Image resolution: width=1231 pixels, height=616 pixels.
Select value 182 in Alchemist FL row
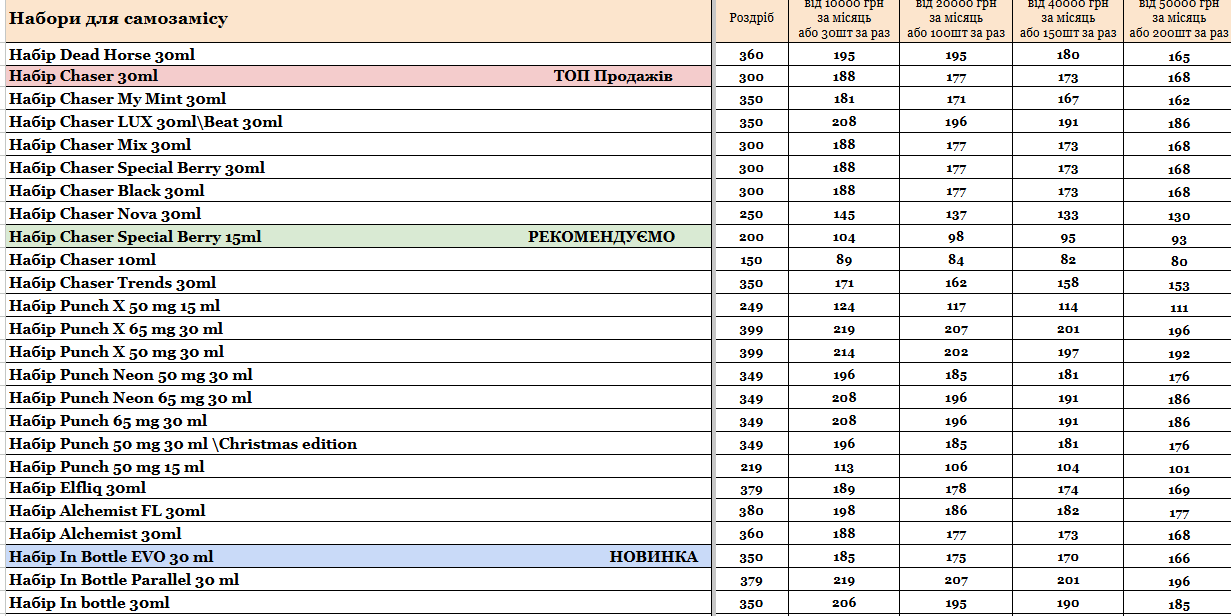pyautogui.click(x=1068, y=512)
